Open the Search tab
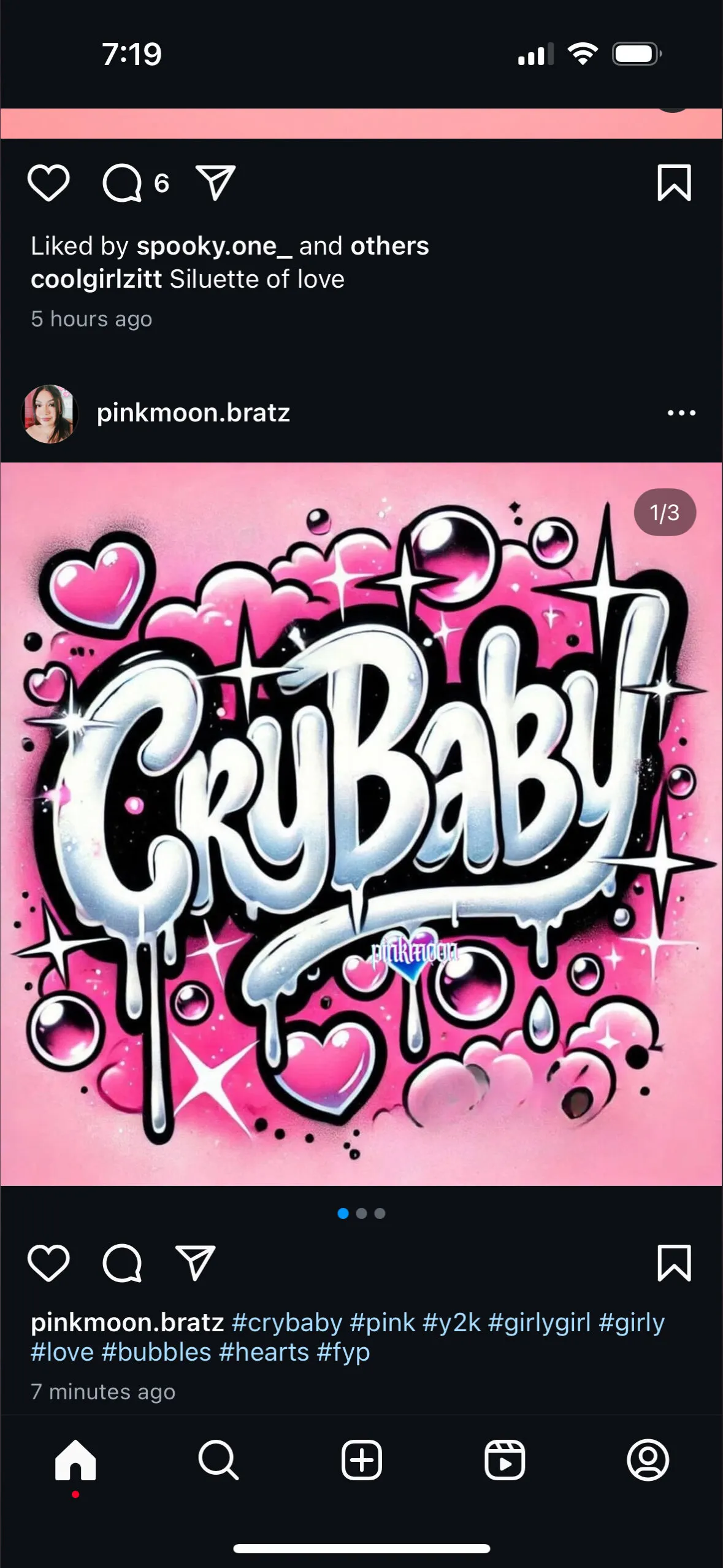 tap(218, 1460)
